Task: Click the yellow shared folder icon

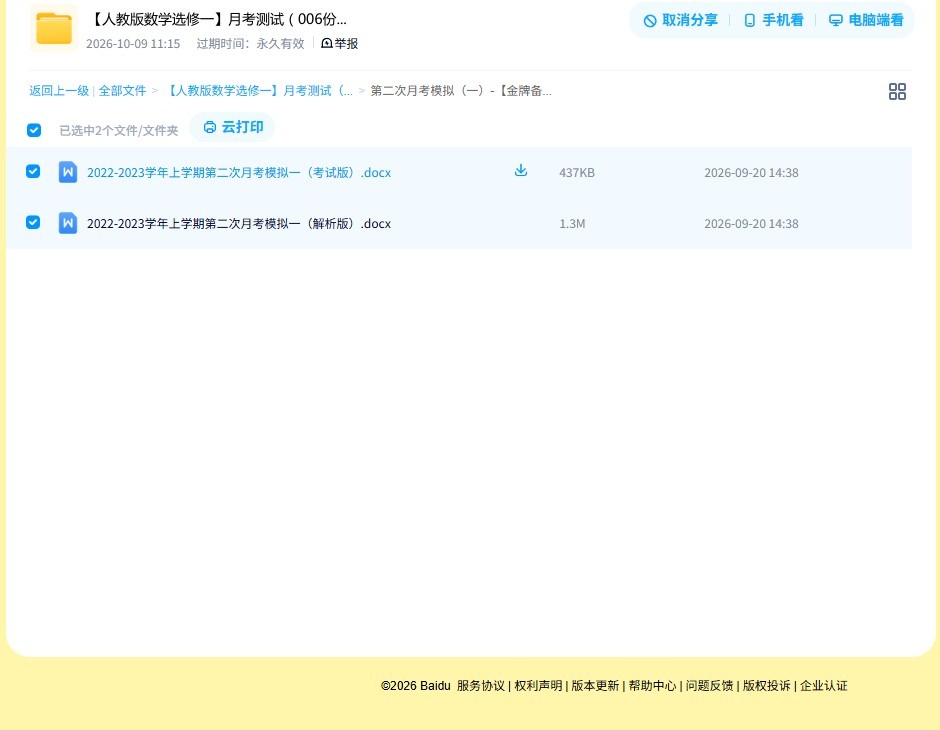Action: pyautogui.click(x=54, y=28)
